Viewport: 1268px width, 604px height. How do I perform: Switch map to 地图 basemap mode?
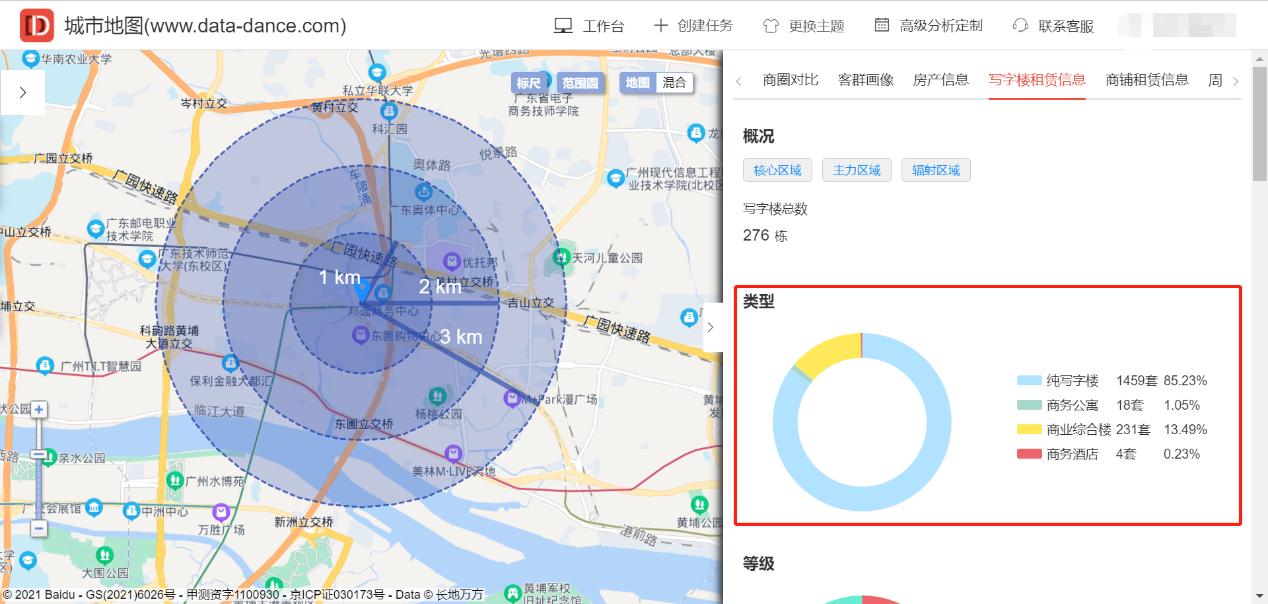click(637, 84)
